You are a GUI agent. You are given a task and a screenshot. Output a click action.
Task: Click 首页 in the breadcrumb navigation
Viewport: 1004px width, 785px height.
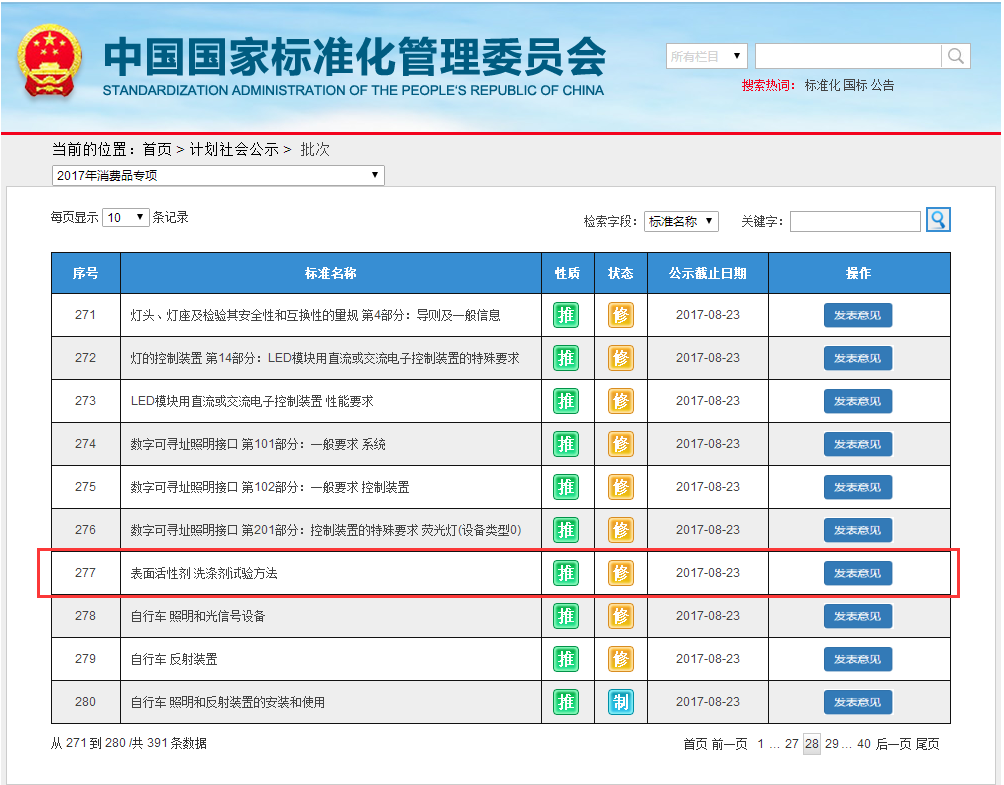click(157, 149)
